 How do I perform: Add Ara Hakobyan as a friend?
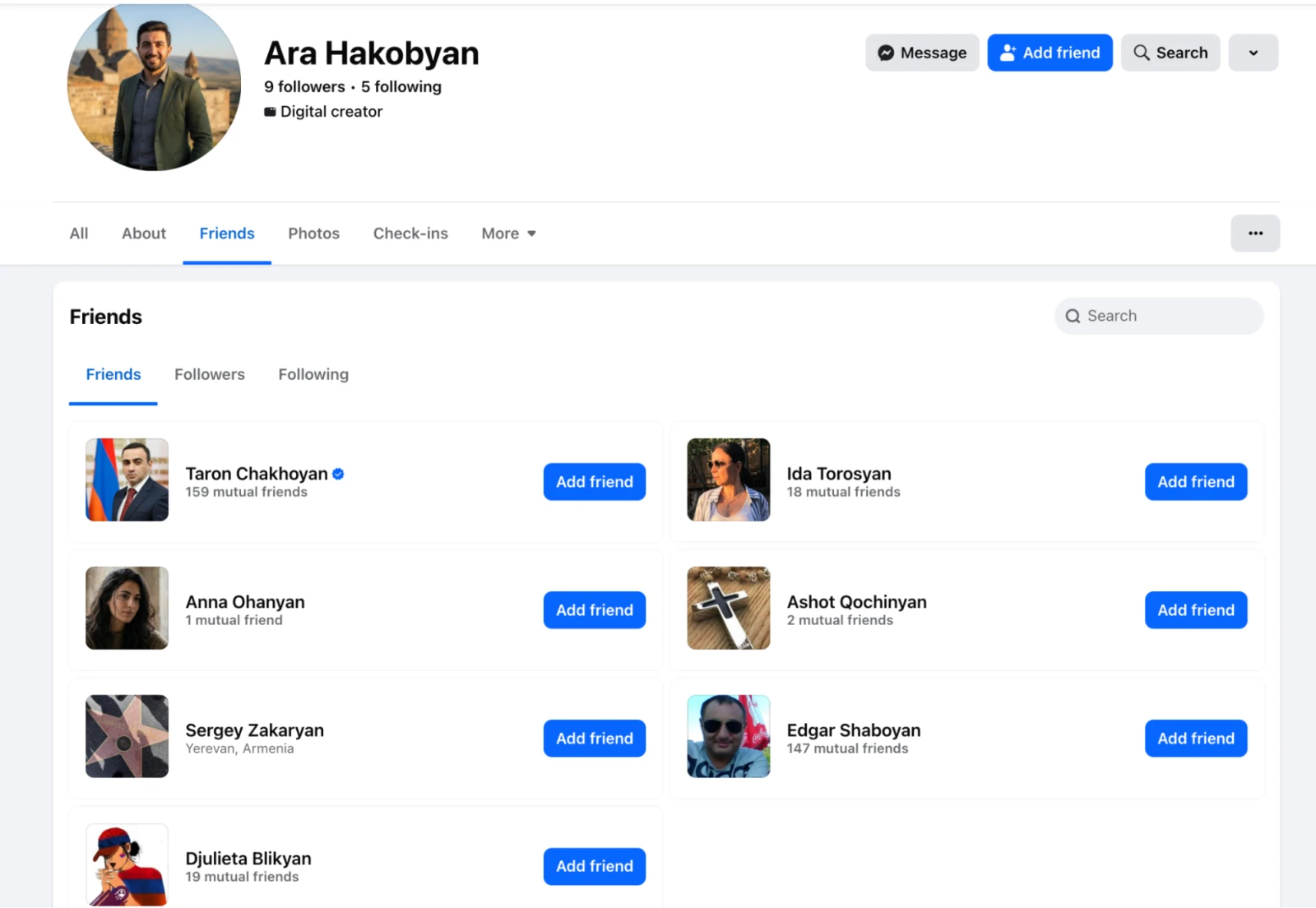point(1050,53)
